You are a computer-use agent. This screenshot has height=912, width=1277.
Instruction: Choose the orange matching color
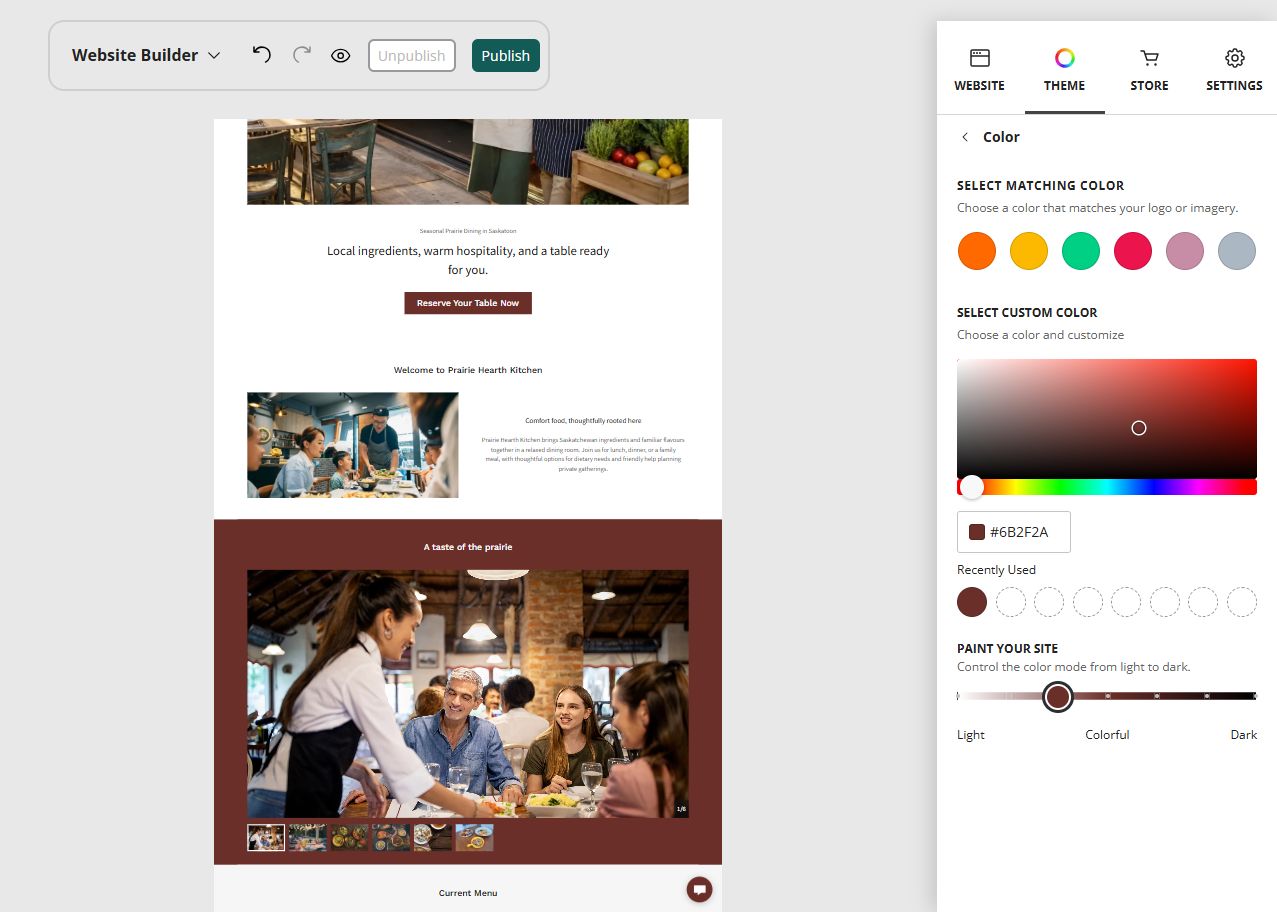[x=977, y=251]
